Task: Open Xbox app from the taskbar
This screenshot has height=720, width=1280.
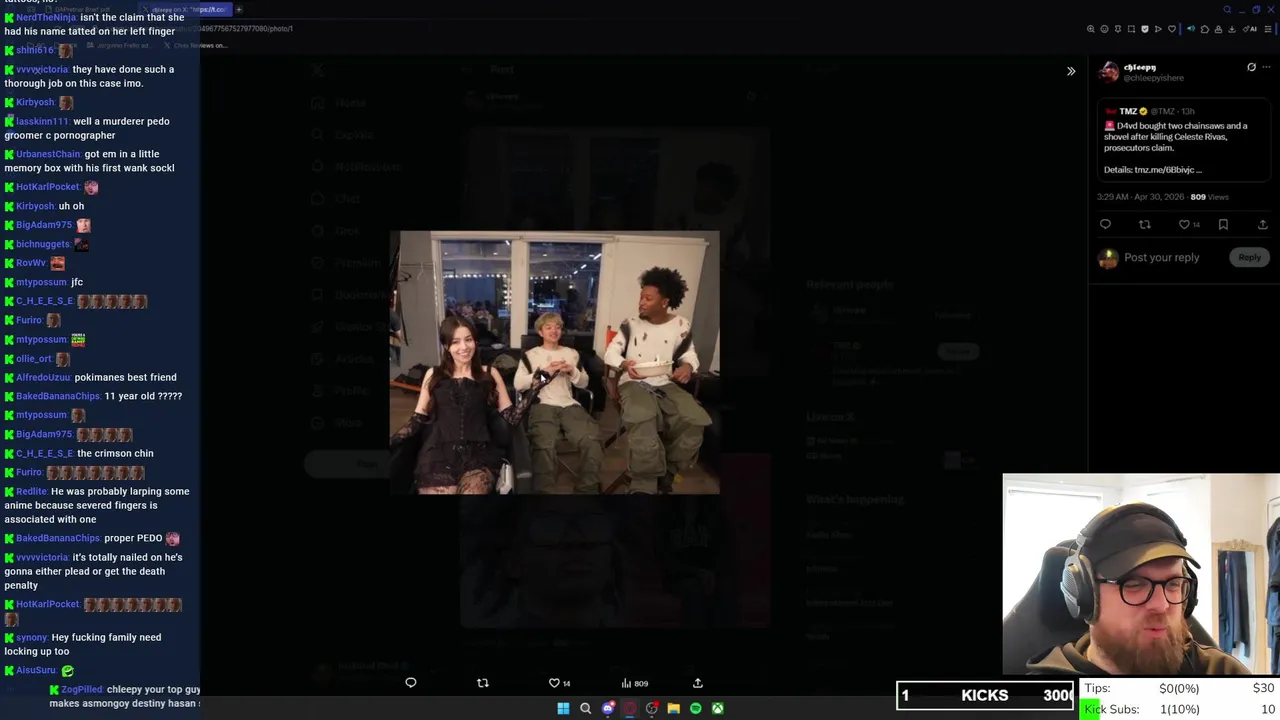Action: [718, 708]
